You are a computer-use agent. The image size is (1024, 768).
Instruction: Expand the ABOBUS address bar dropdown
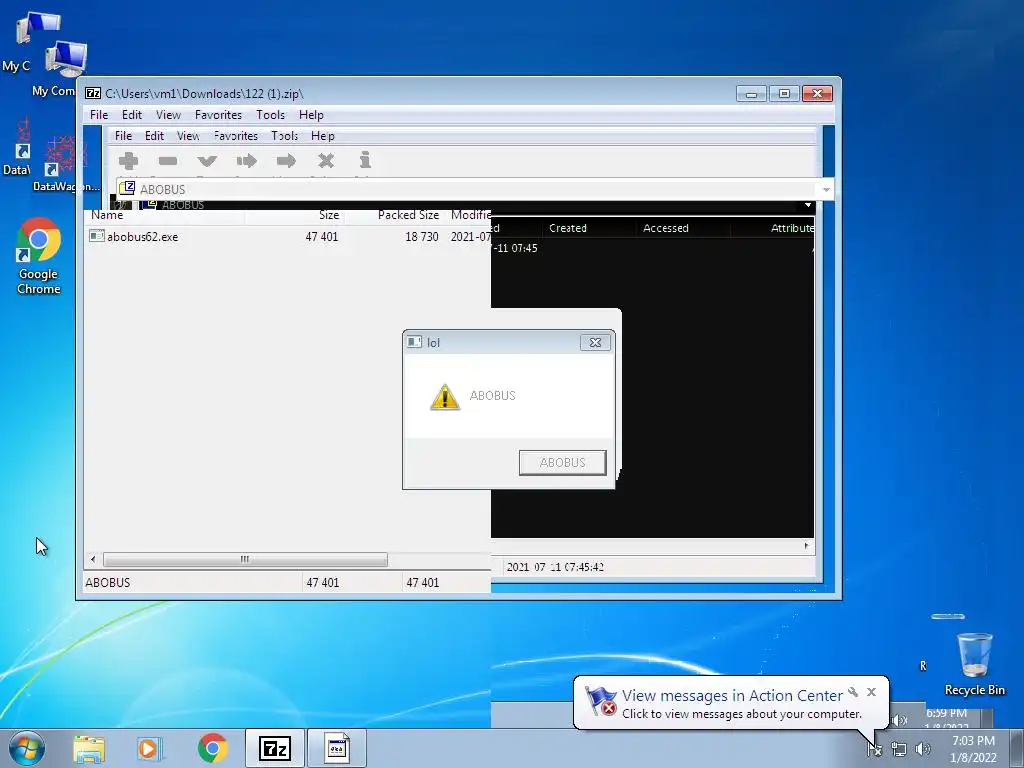[x=826, y=189]
